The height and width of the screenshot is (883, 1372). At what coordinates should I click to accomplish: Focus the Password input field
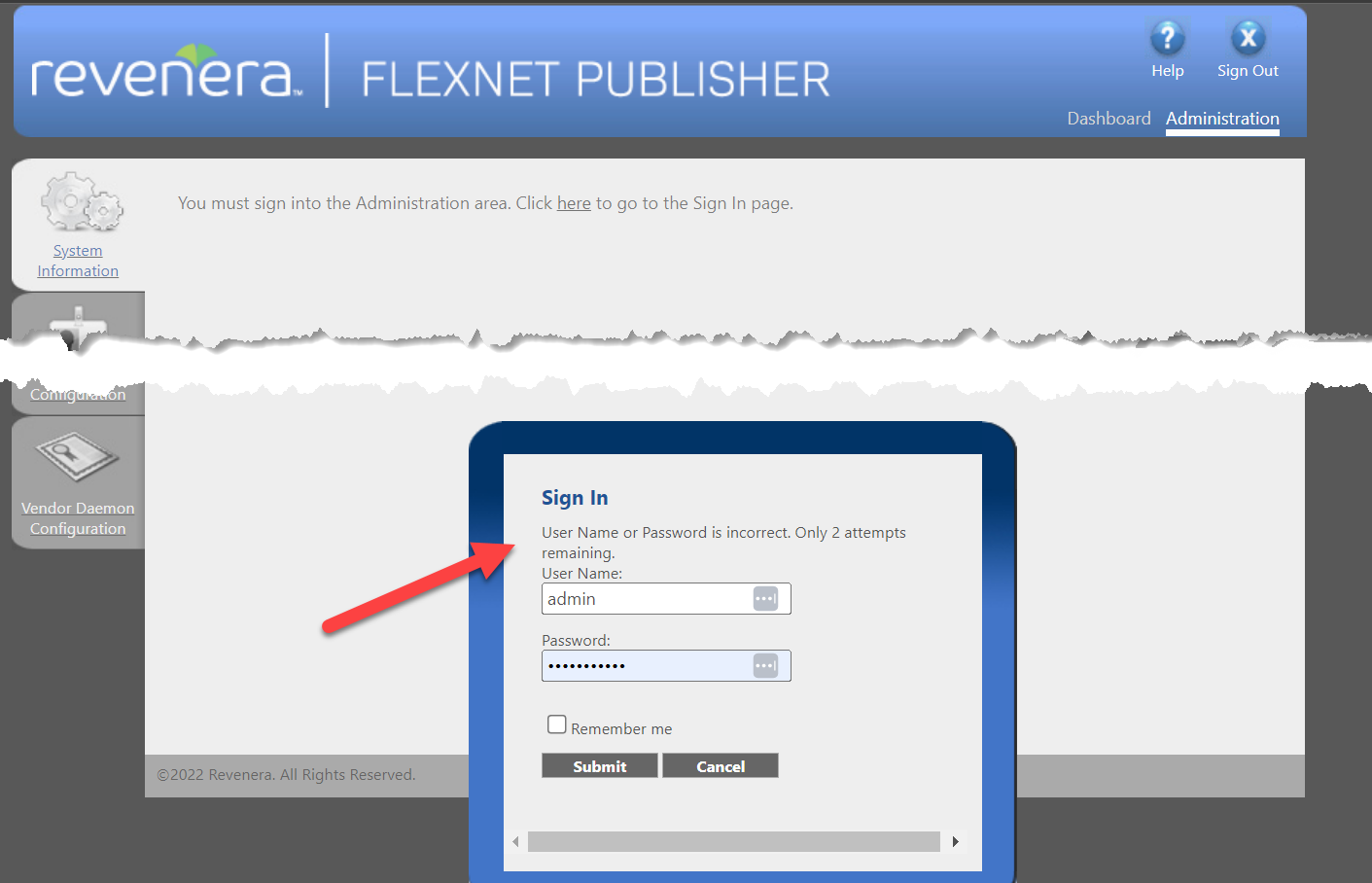point(666,666)
